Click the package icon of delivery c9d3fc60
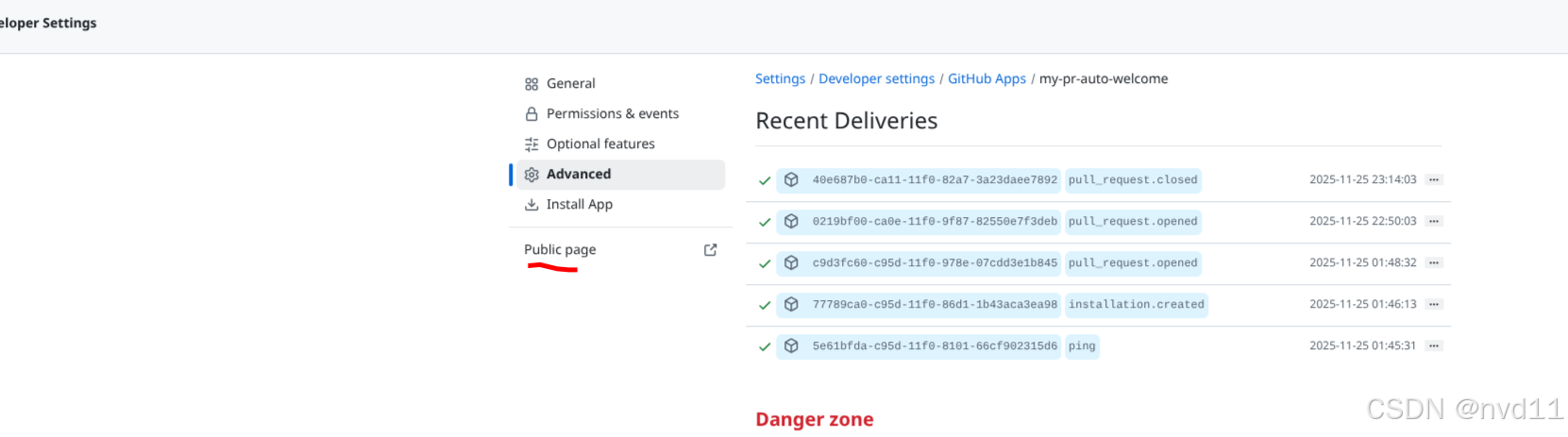 pos(791,263)
